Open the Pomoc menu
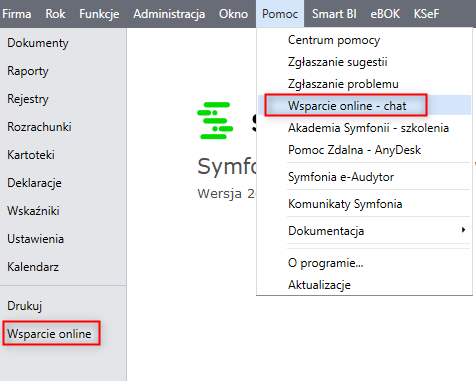This screenshot has height=381, width=476. (280, 14)
